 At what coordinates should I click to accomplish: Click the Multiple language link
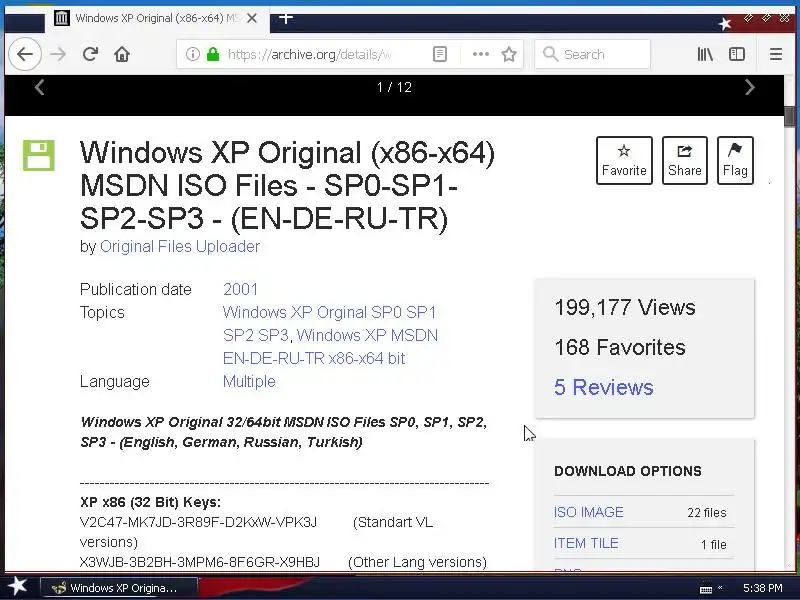(x=249, y=381)
